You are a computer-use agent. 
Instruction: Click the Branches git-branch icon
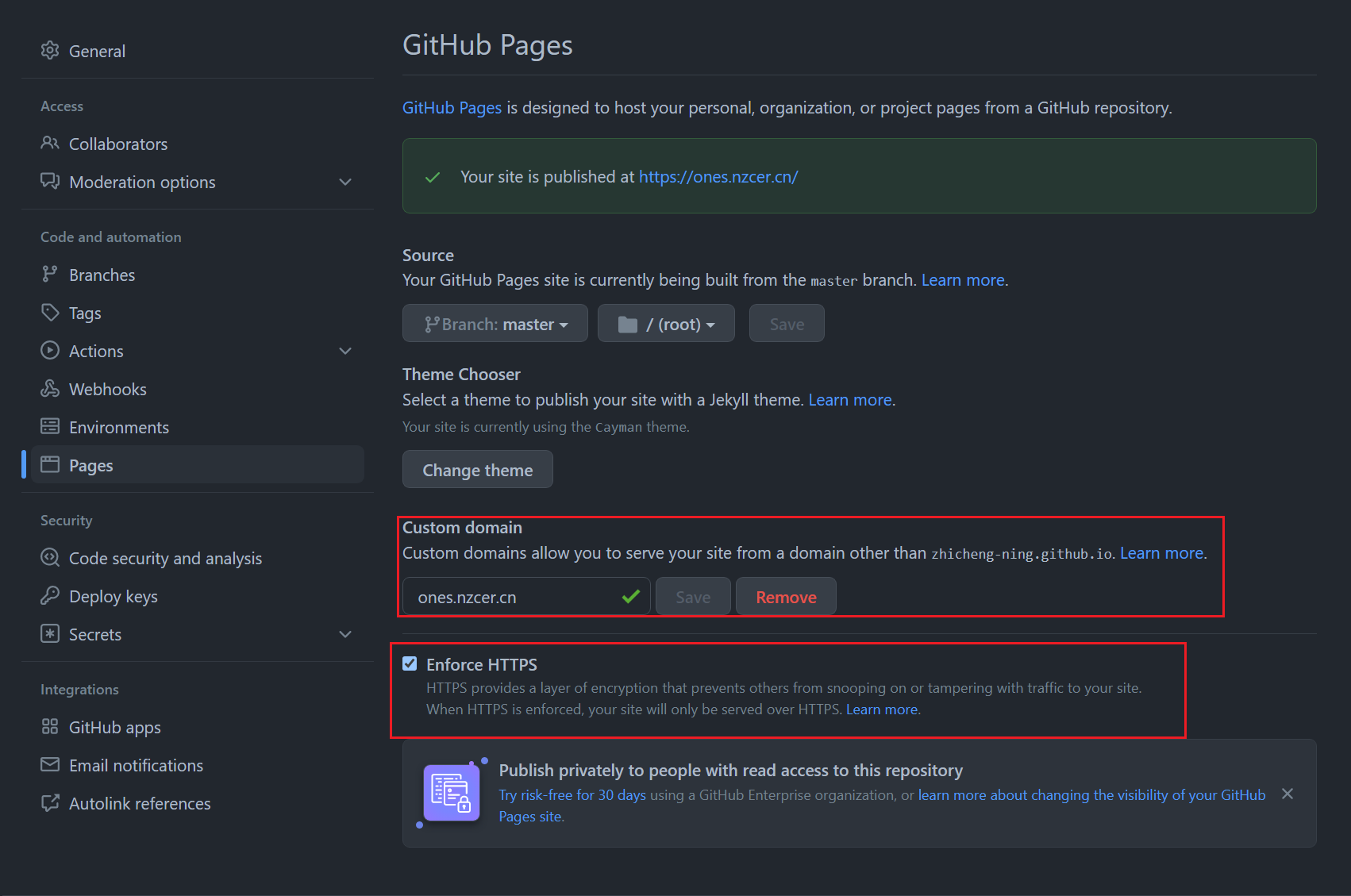tap(50, 275)
